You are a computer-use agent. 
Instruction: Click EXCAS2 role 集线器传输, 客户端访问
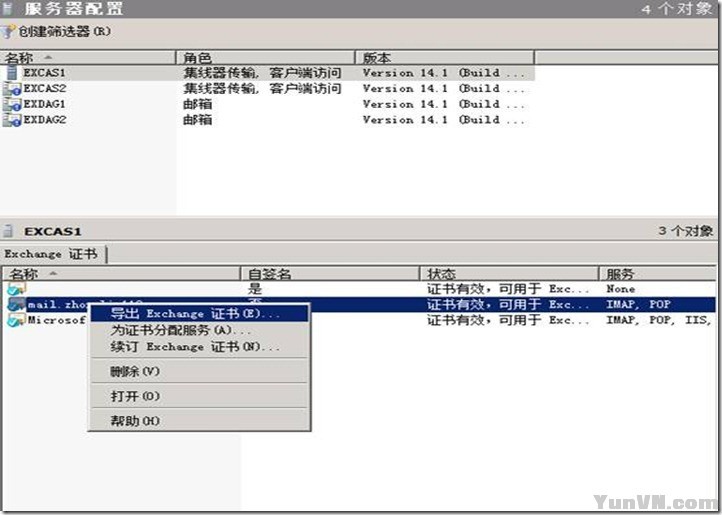click(x=262, y=88)
